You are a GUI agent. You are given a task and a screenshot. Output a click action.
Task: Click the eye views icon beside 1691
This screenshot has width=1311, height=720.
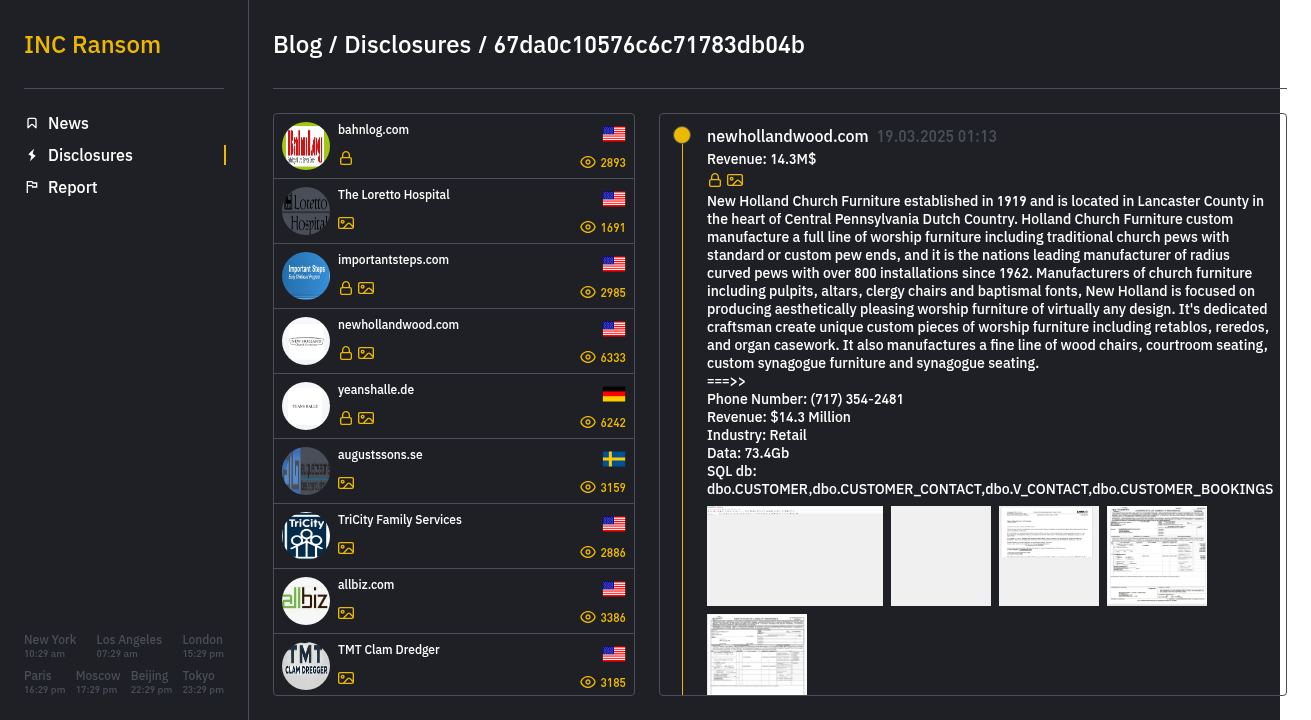(588, 227)
